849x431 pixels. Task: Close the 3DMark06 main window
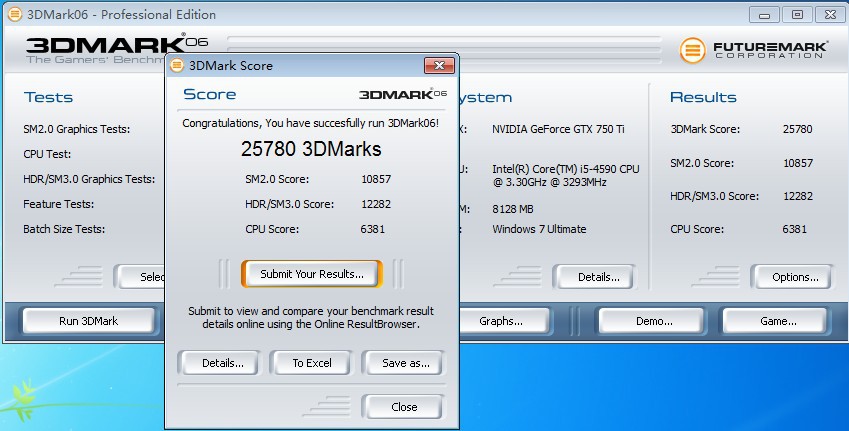(x=830, y=15)
